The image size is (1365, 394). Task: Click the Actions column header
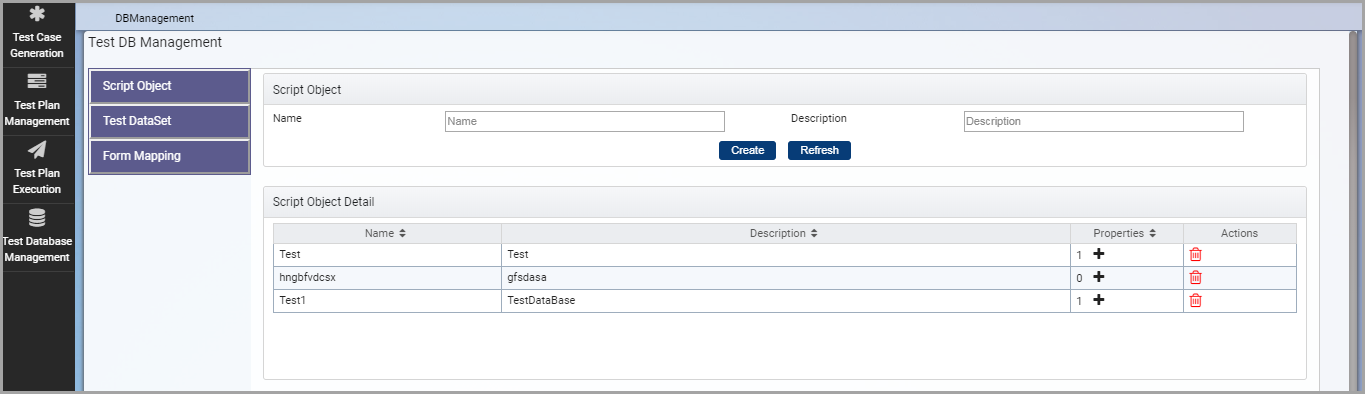1239,233
